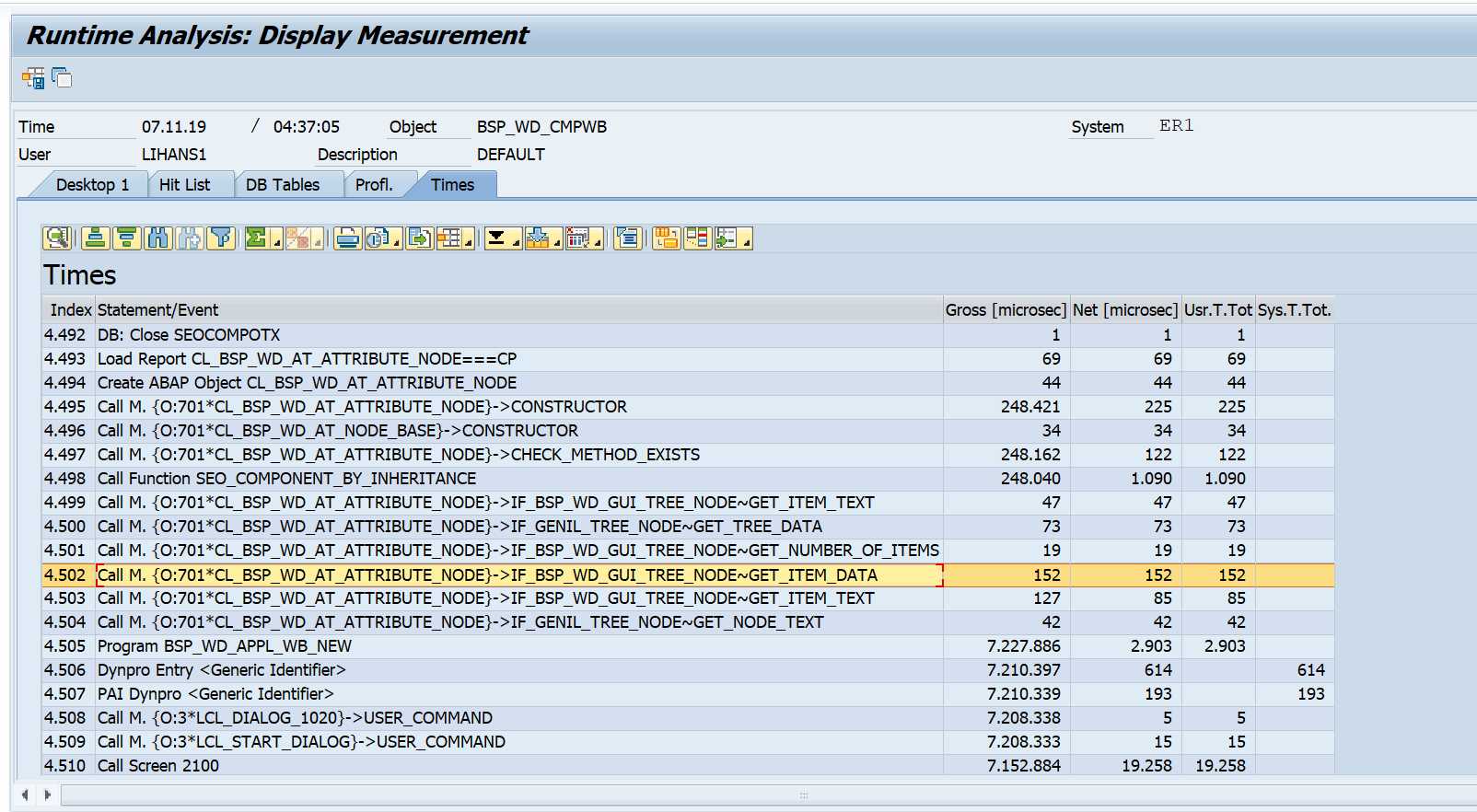The width and height of the screenshot is (1477, 812).
Task: Click the Net [microsec] column header
Action: [x=1126, y=310]
